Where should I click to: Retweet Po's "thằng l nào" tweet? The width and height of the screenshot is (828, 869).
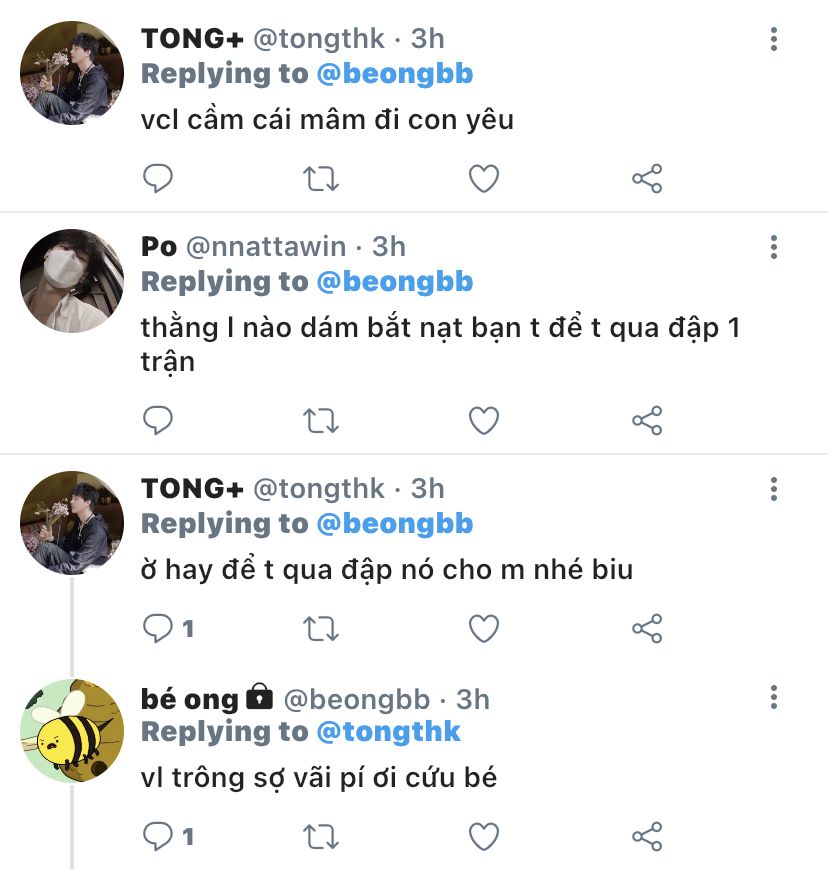click(x=320, y=421)
